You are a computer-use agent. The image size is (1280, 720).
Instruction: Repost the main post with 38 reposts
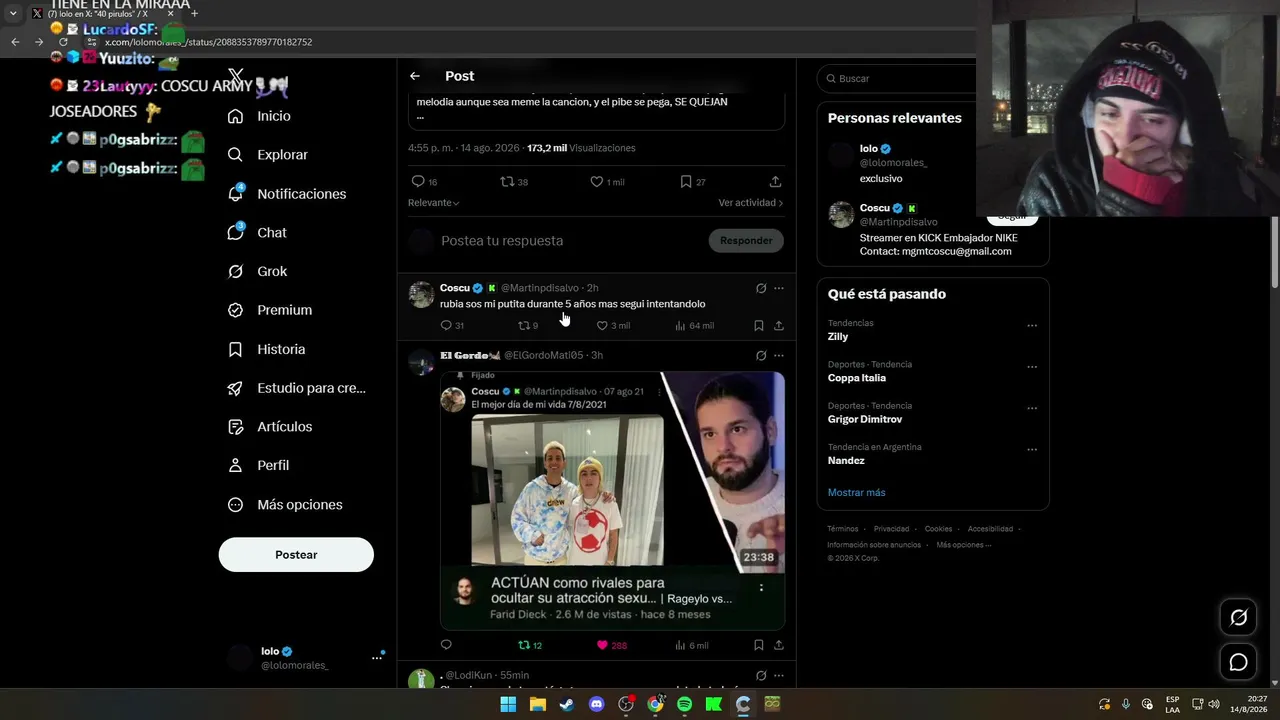pos(514,182)
